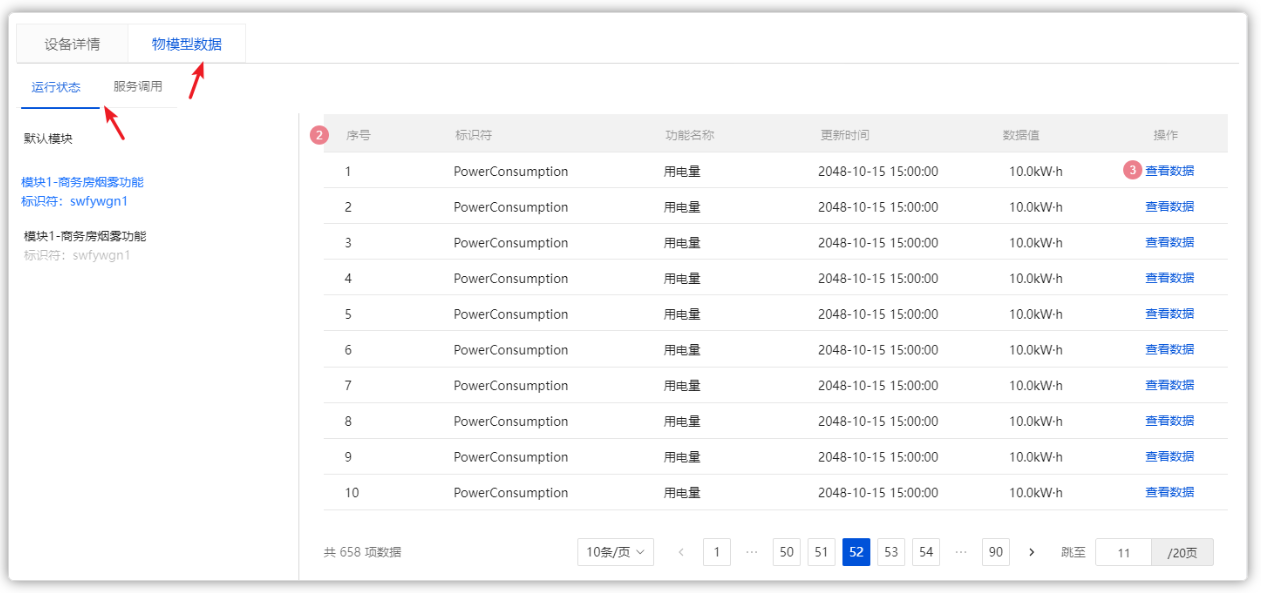The width and height of the screenshot is (1261, 593).
Task: Open the 运行状态 sub-tab
Action: tap(56, 87)
